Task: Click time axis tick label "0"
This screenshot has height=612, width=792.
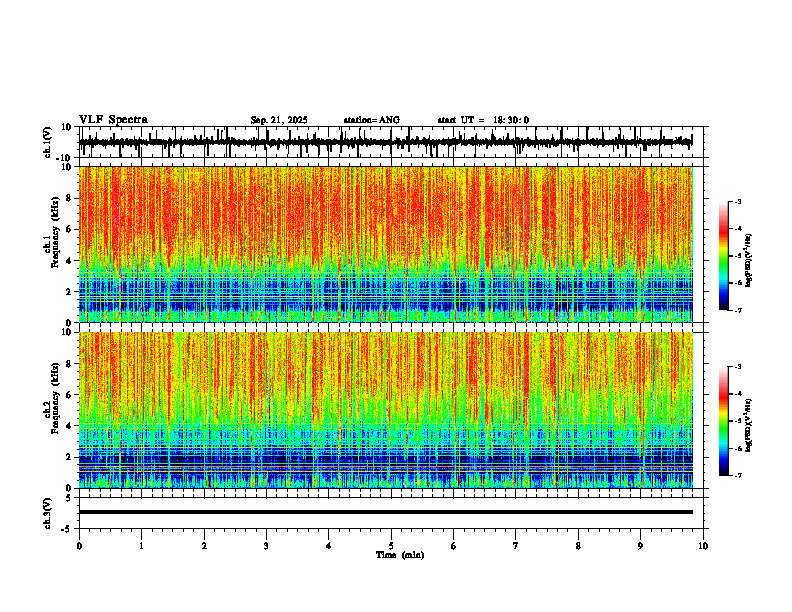Action: (x=79, y=546)
